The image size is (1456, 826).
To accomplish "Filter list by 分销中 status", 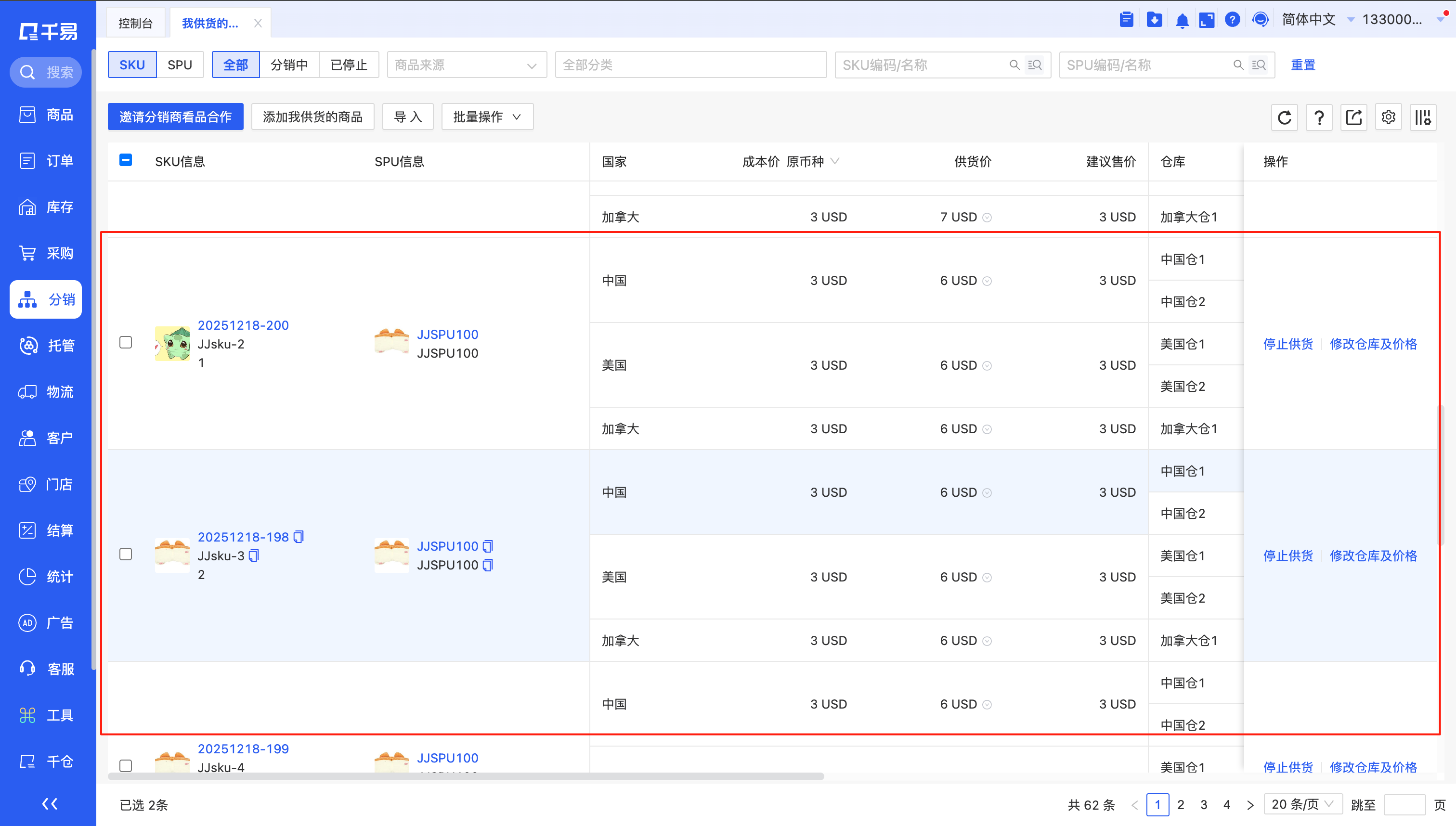I will [289, 65].
